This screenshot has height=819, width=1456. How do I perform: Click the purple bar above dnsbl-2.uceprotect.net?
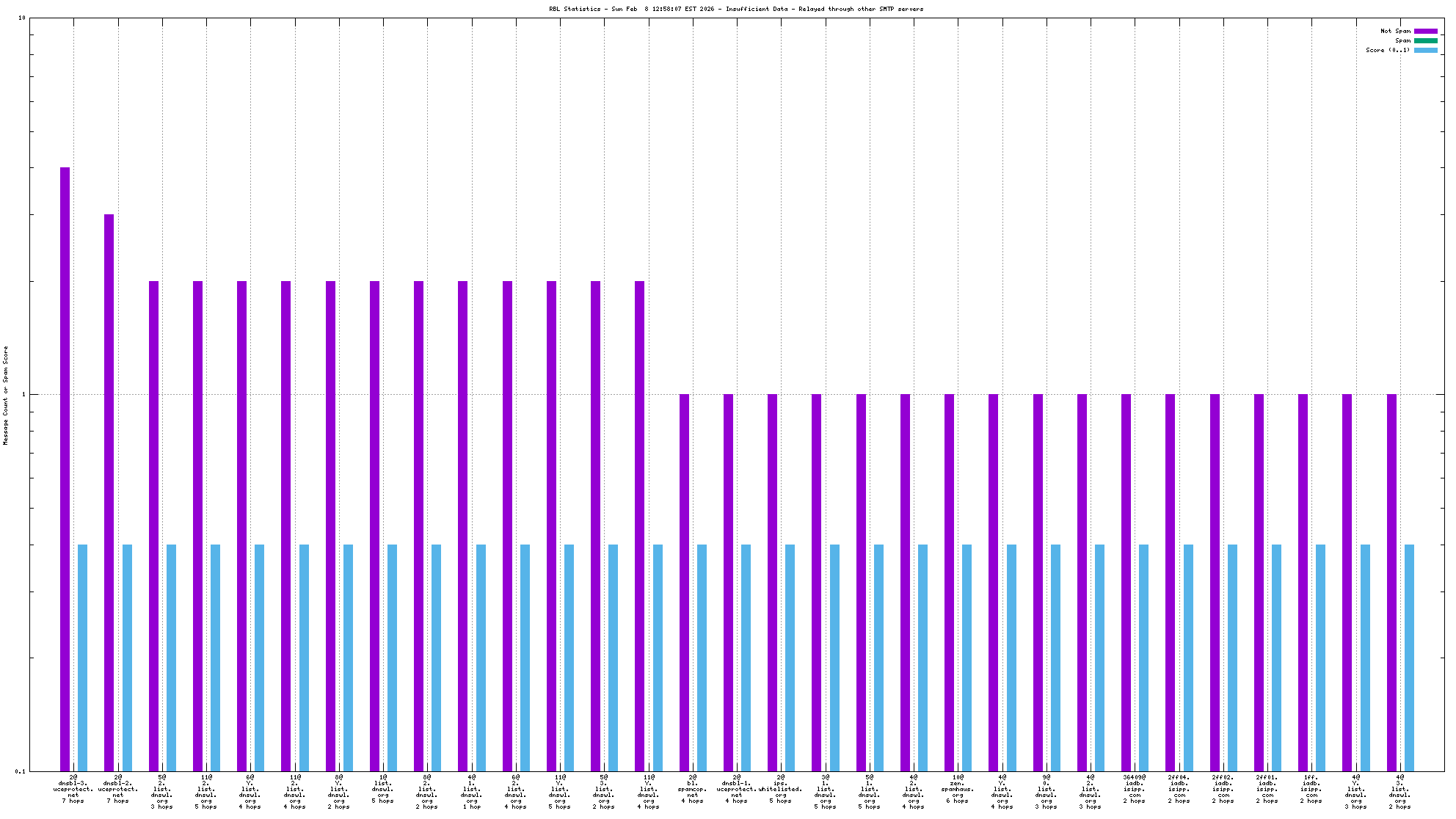pos(109,492)
